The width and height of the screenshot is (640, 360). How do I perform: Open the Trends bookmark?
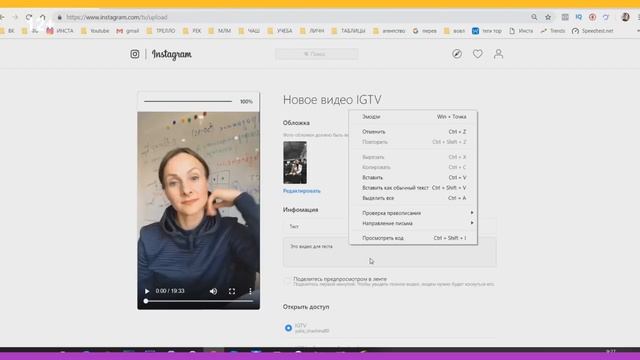pos(553,31)
